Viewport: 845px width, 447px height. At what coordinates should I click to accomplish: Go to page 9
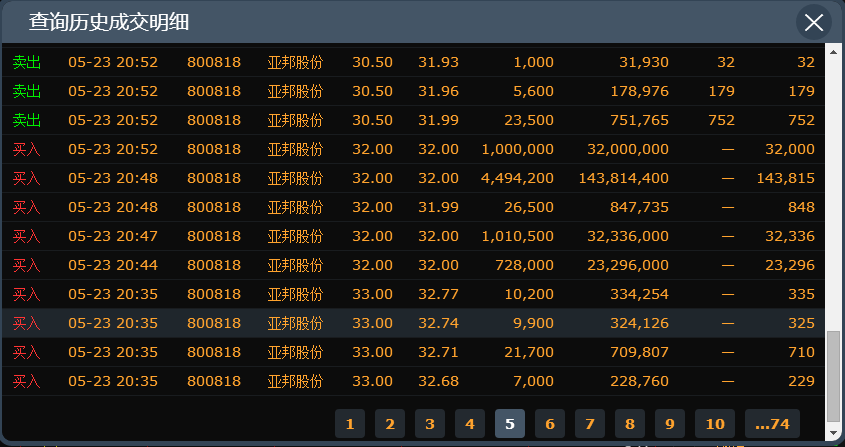click(669, 424)
